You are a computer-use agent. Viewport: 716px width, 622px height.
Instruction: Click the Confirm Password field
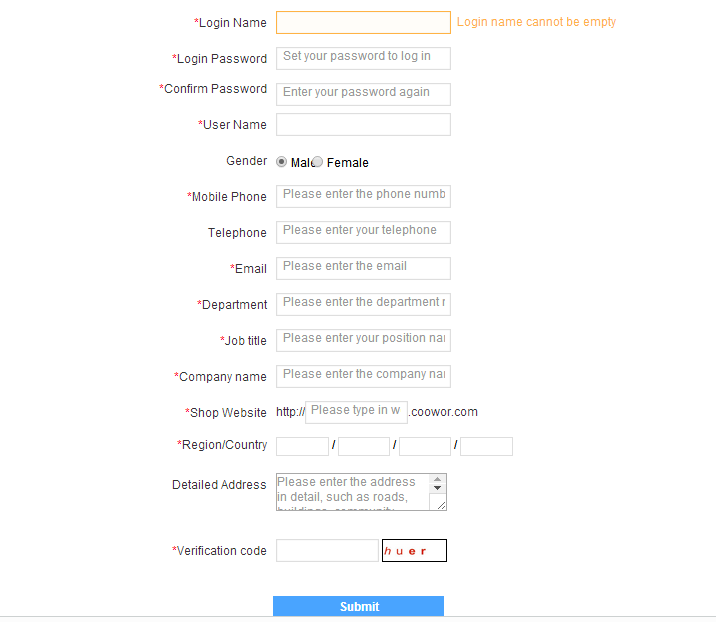click(x=363, y=94)
